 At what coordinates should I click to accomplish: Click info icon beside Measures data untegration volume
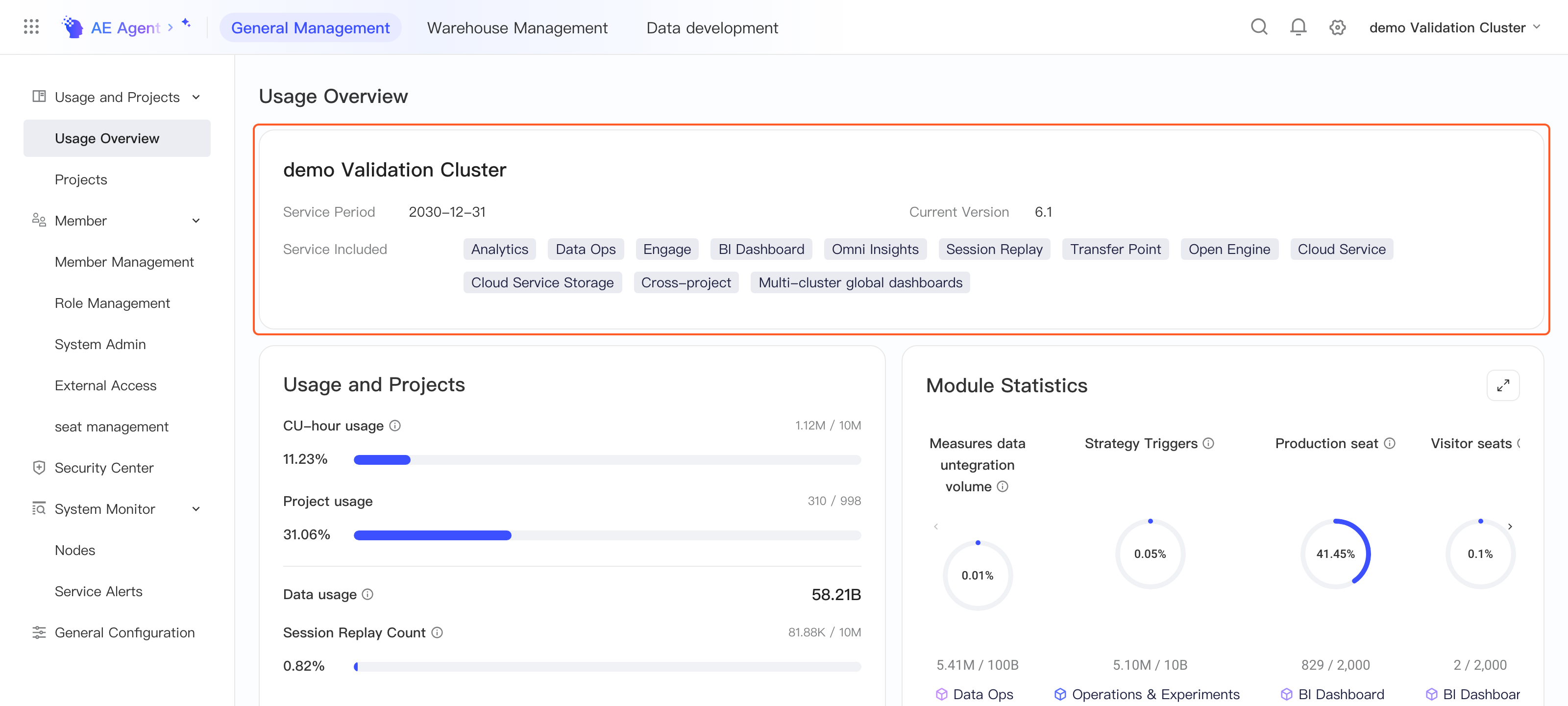1003,486
